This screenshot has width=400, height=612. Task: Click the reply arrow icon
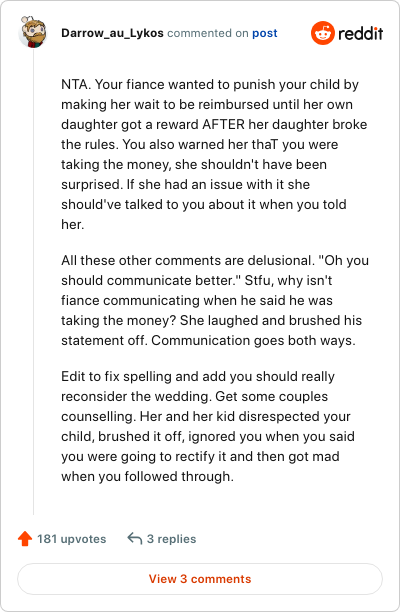(x=135, y=539)
